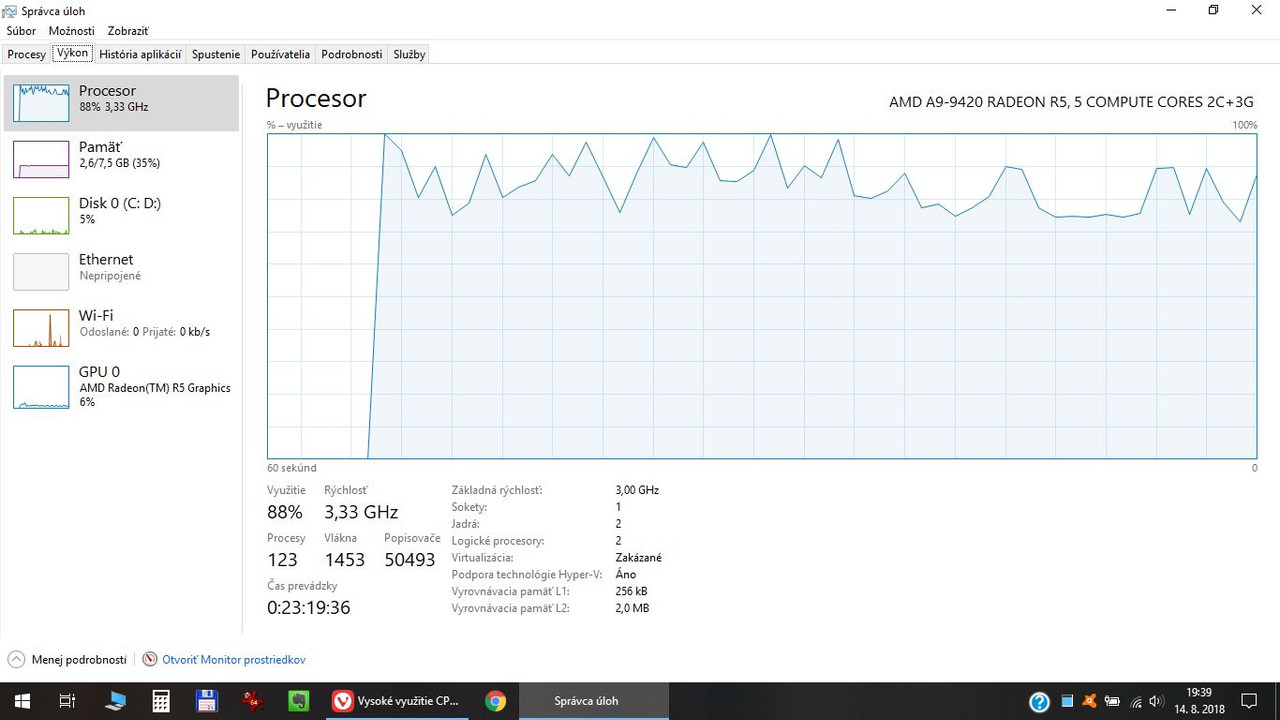Click the Výkon tab

[x=72, y=53]
